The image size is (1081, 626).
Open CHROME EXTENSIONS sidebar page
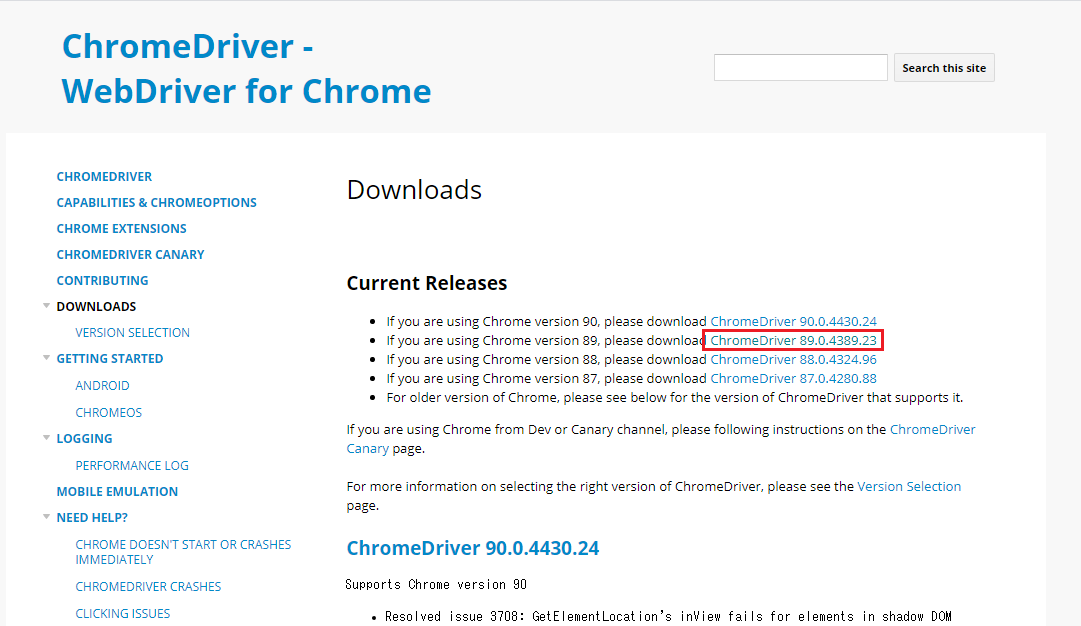[121, 228]
